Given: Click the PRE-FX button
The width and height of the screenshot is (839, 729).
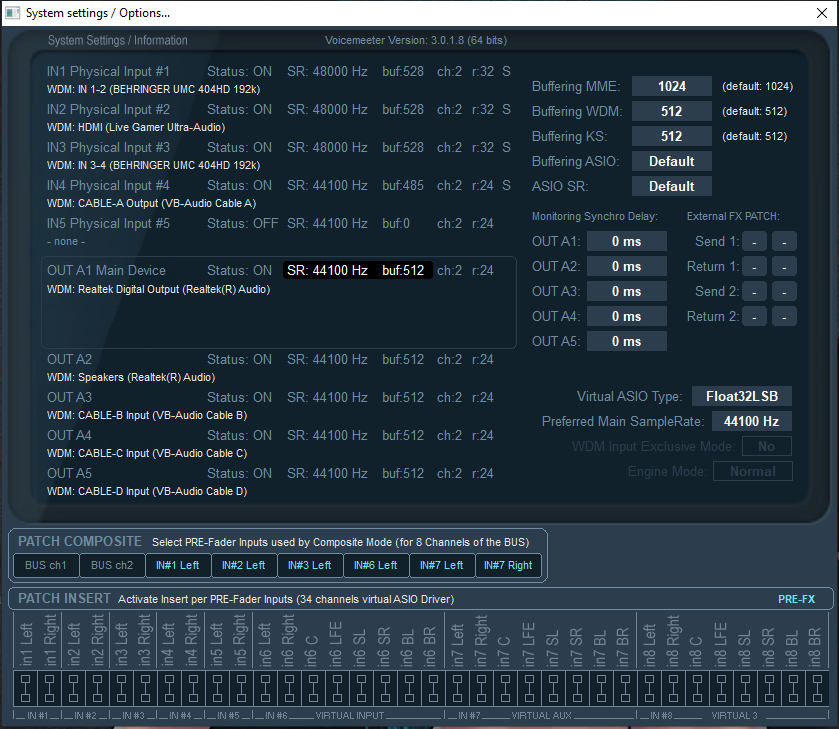Looking at the screenshot, I should (x=797, y=598).
